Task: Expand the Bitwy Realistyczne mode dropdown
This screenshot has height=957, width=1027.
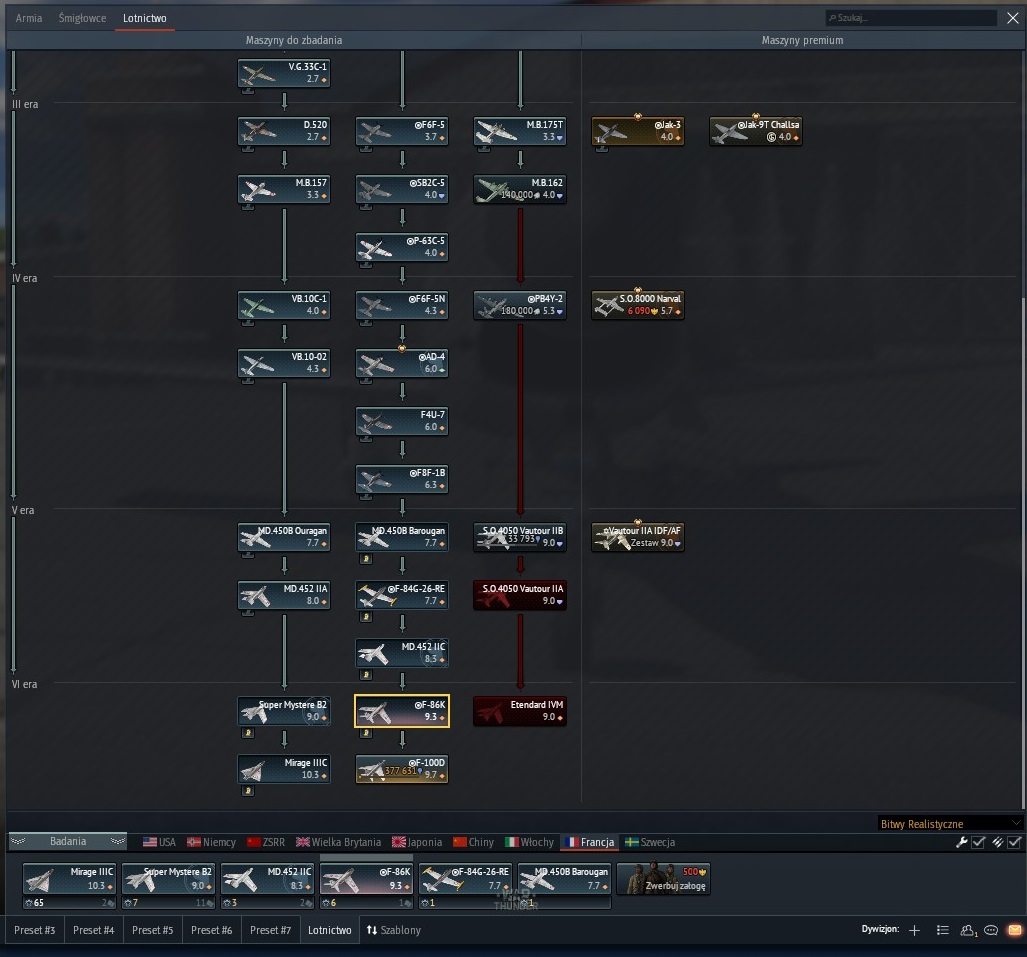Action: [x=950, y=823]
